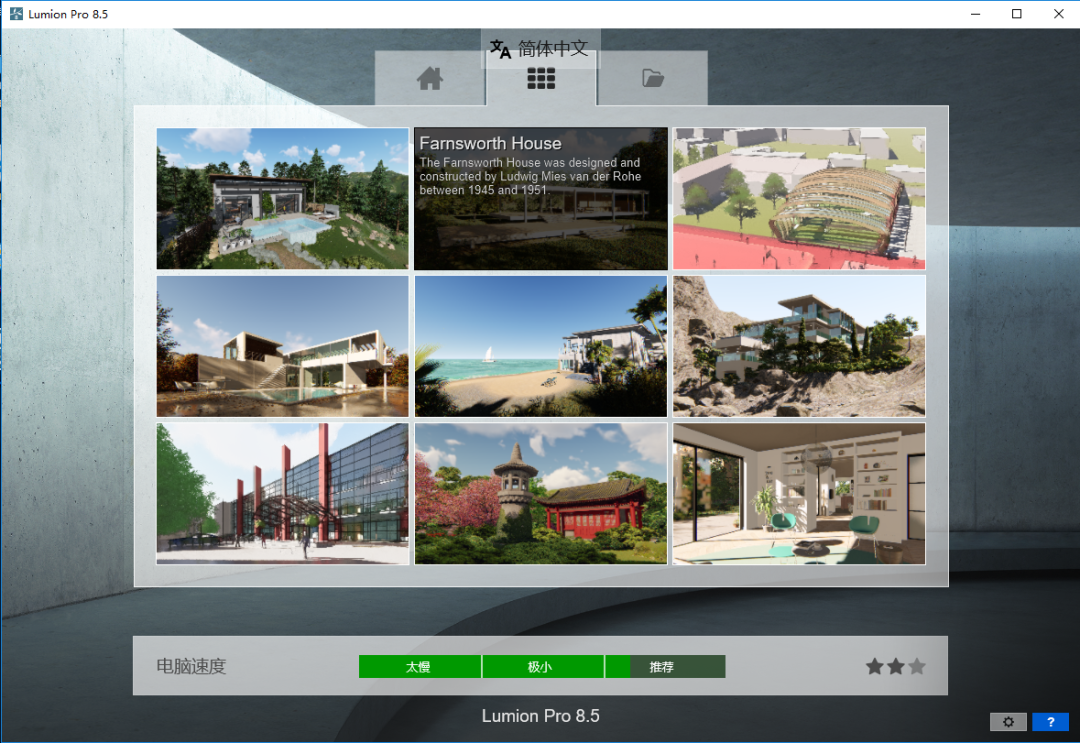This screenshot has width=1080, height=743.
Task: Open help with the blue question mark
Action: tap(1050, 722)
